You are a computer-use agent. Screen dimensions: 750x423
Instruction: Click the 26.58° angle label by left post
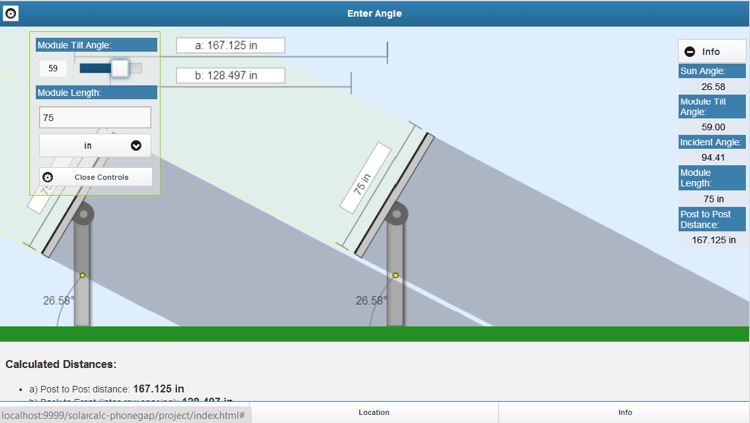(58, 301)
